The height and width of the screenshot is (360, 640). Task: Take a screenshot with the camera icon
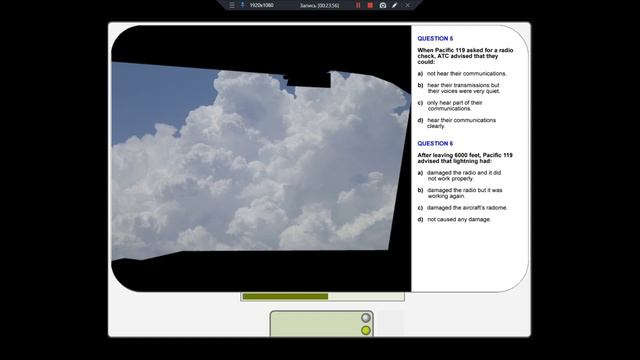coord(382,5)
